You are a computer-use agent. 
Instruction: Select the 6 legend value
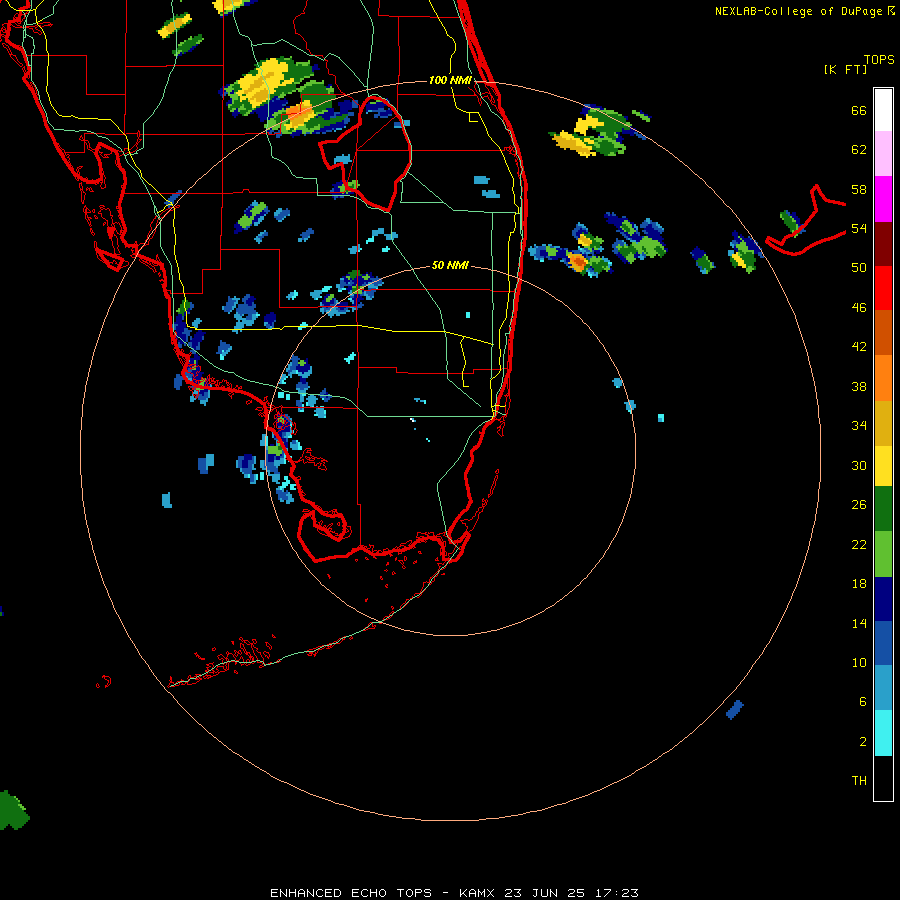pos(863,702)
